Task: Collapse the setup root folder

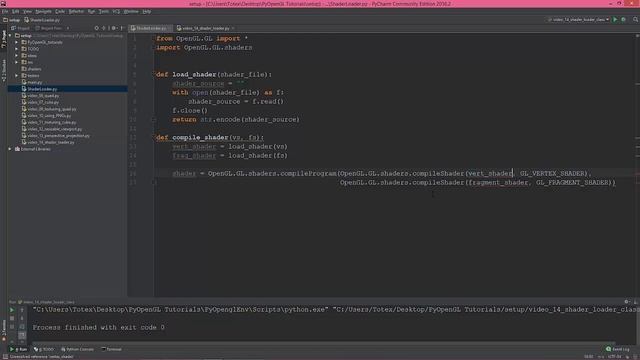Action: coord(11,36)
